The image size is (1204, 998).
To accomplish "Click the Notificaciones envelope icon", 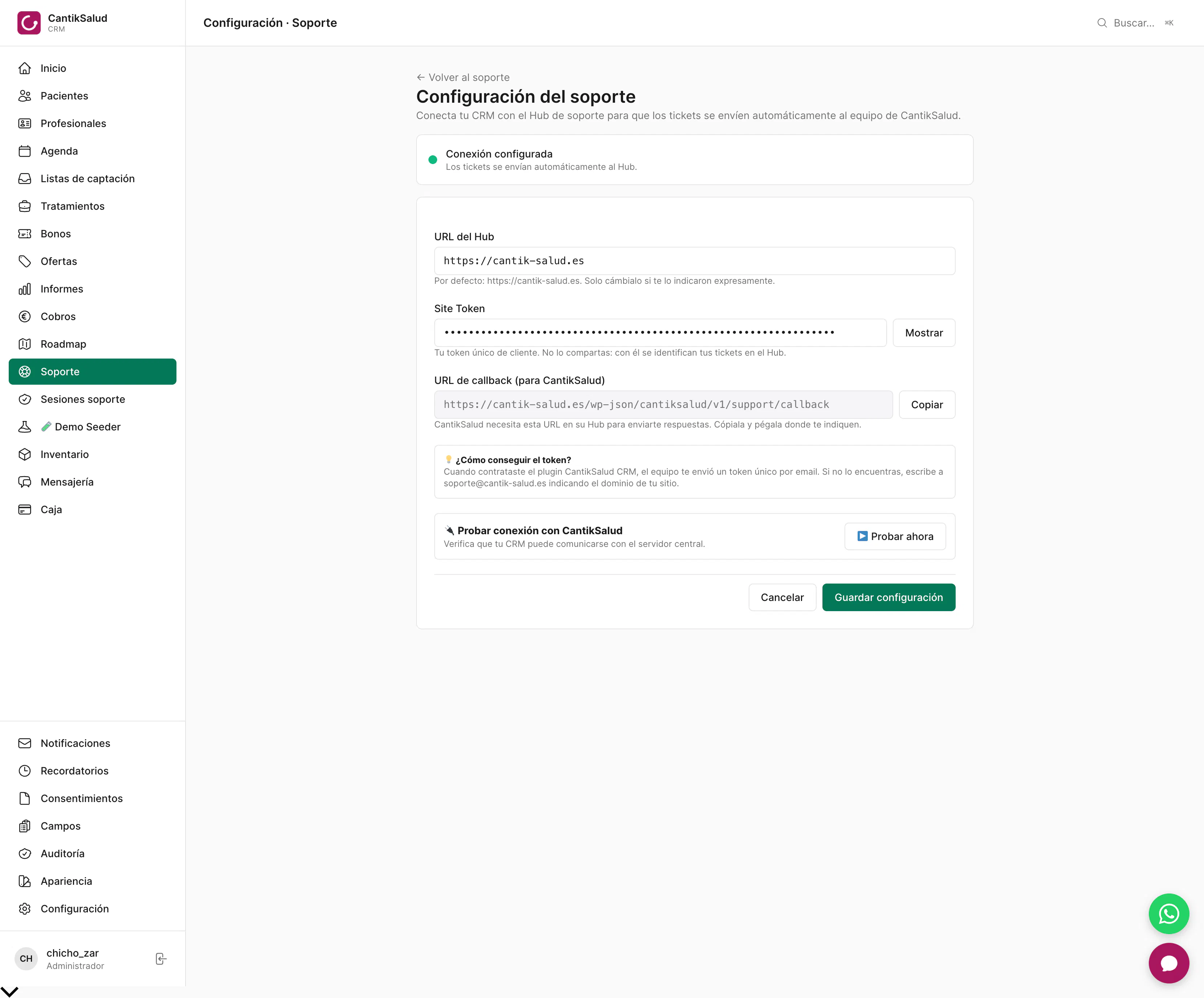I will tap(25, 743).
